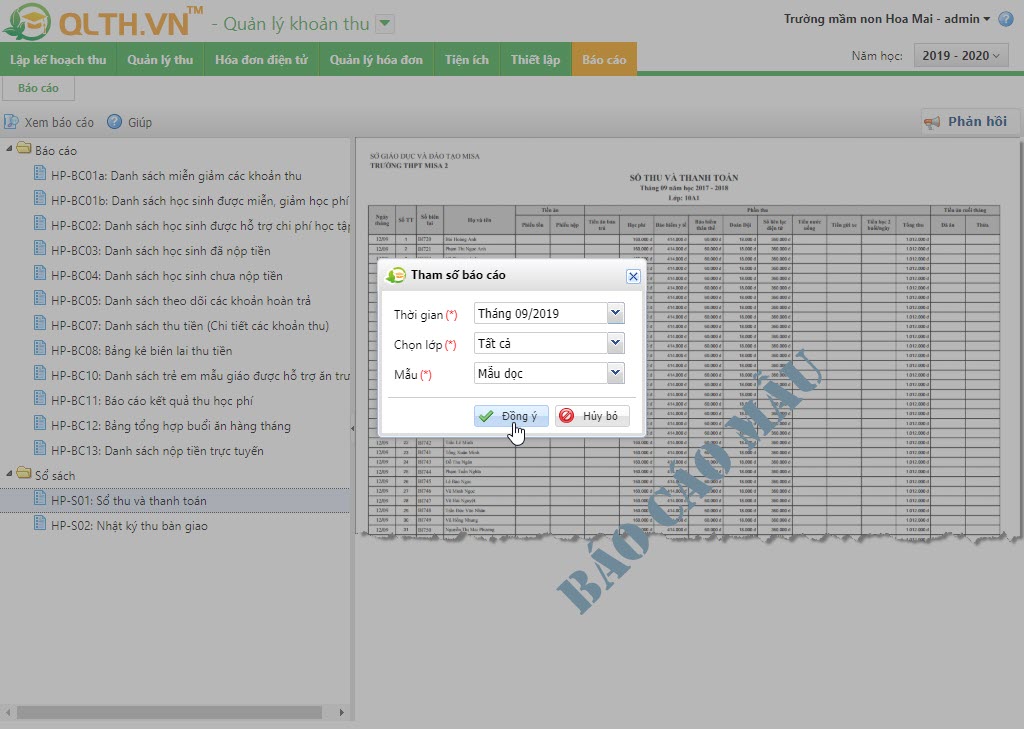Click the Báo cáo sub tab
The width and height of the screenshot is (1024, 729).
click(x=39, y=88)
